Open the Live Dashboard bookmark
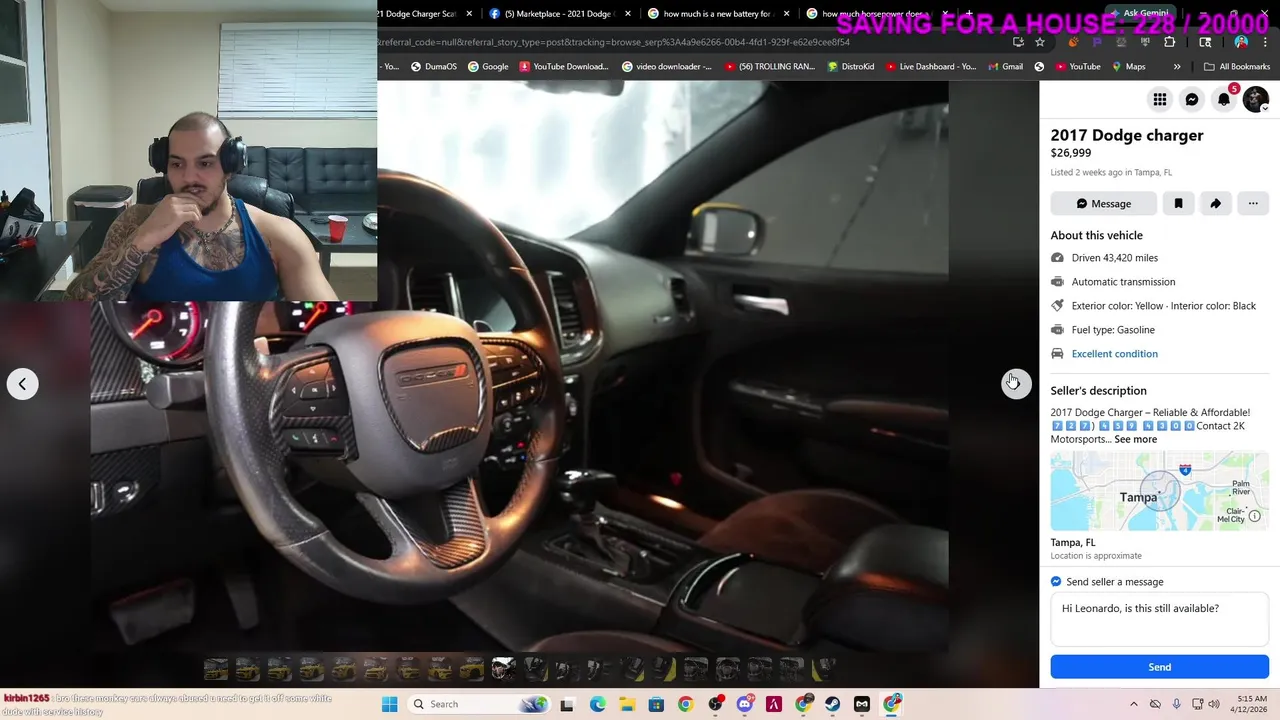This screenshot has height=720, width=1280. 930,67
